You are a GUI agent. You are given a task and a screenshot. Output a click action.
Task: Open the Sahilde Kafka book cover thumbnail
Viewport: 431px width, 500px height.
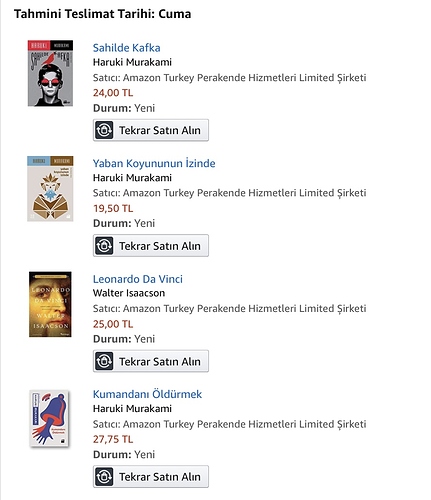point(50,73)
